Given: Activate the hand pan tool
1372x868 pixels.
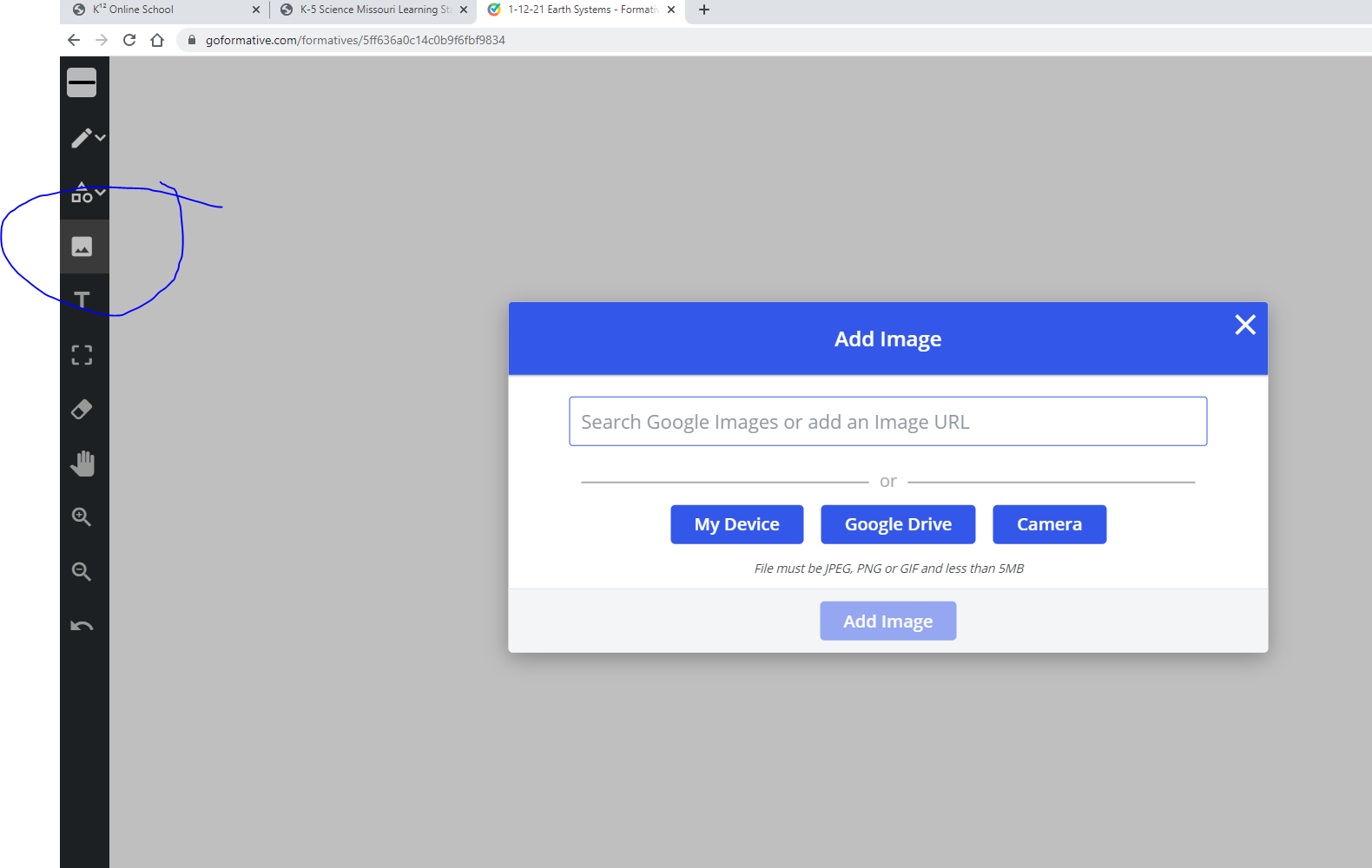Looking at the screenshot, I should (82, 464).
